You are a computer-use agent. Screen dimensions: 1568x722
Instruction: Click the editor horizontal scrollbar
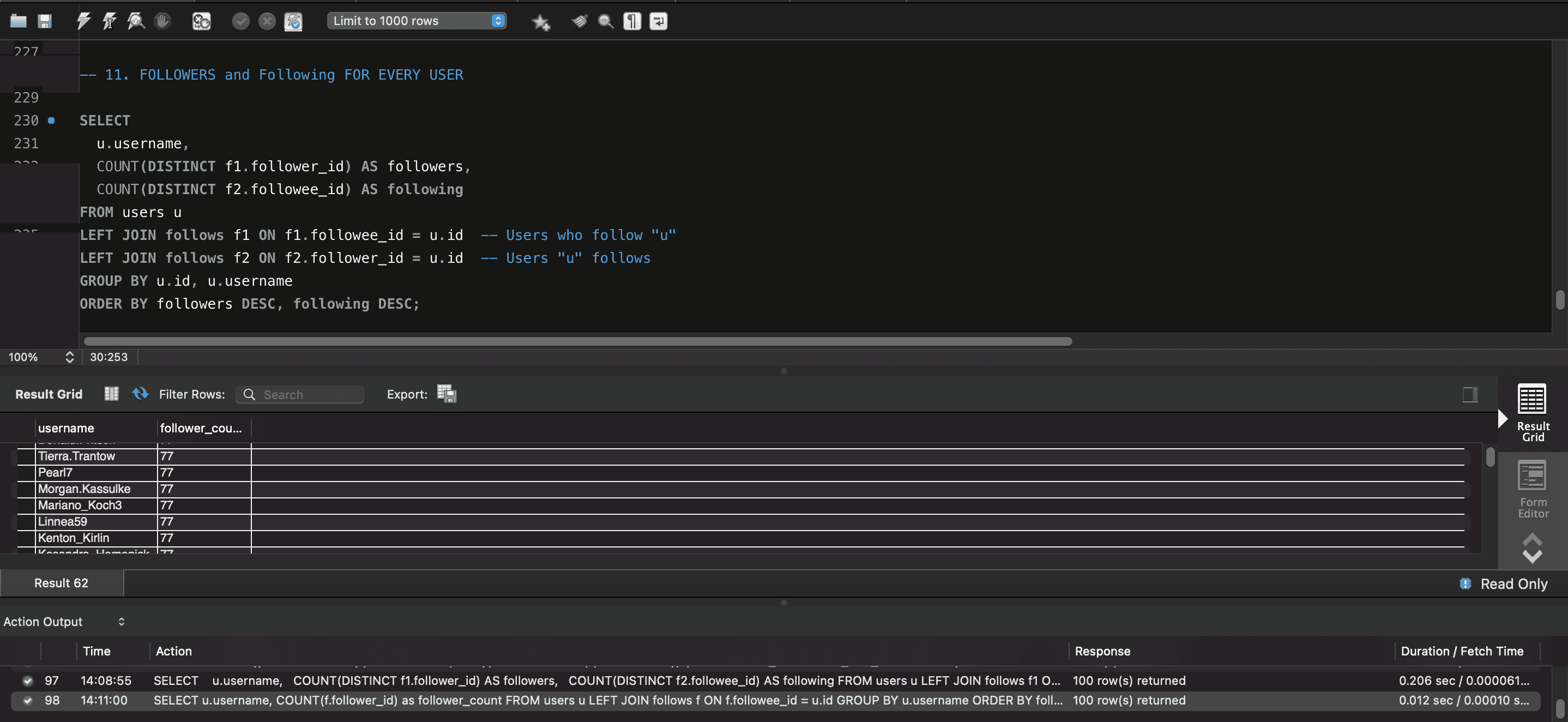click(x=578, y=341)
